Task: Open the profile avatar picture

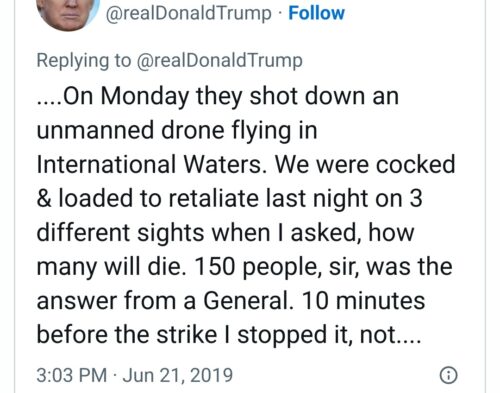Action: [x=68, y=14]
